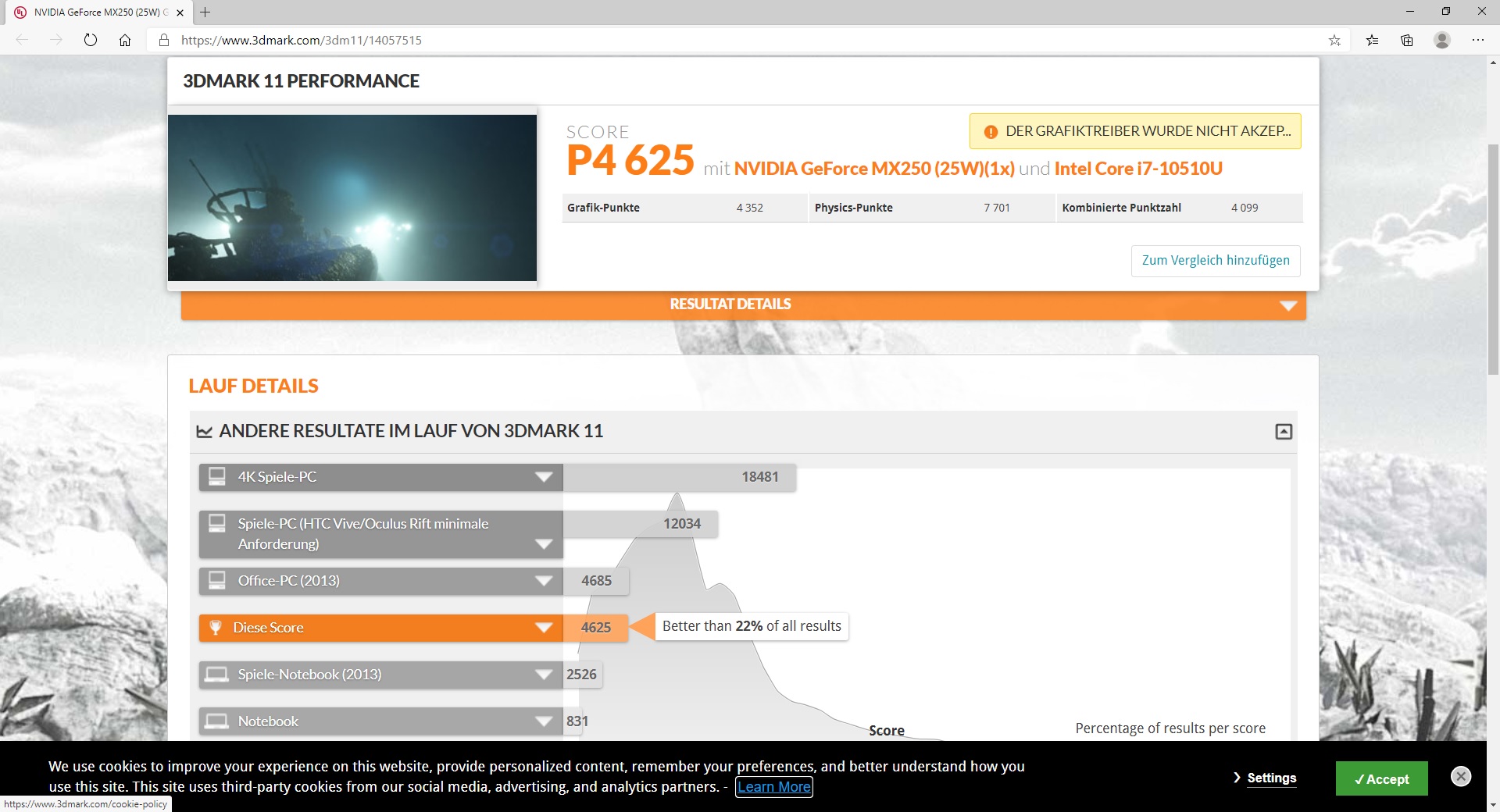
Task: Open a new browser tab
Action: (205, 12)
